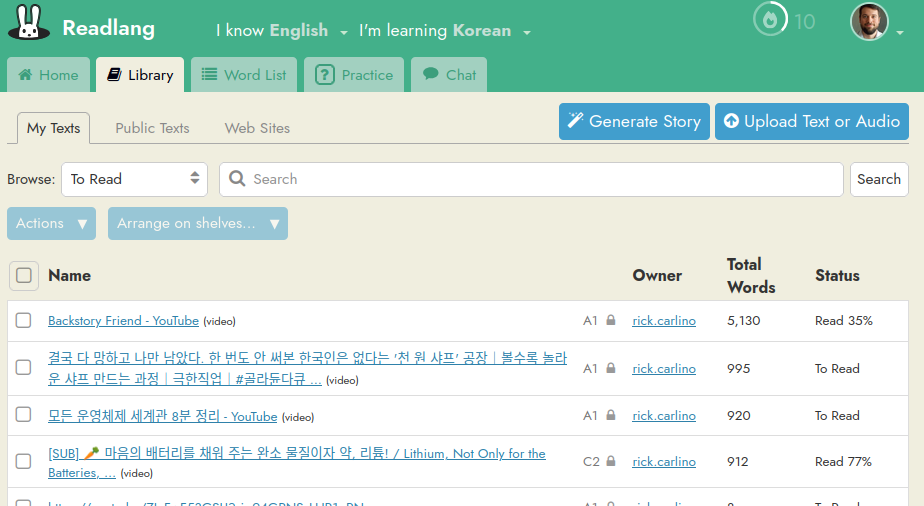The image size is (924, 506).
Task: Click the lock icon on the Lithium video row
Action: coord(610,462)
